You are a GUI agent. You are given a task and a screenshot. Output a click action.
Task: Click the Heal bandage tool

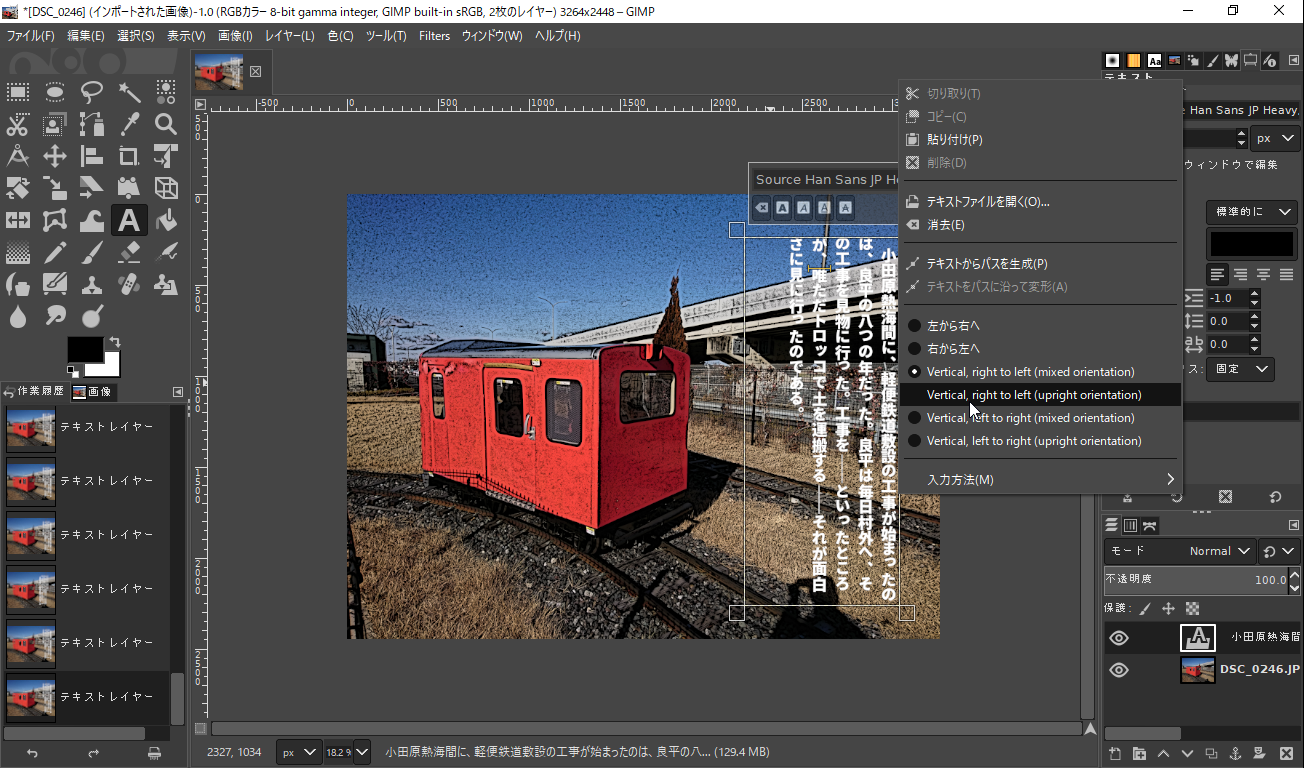point(129,285)
